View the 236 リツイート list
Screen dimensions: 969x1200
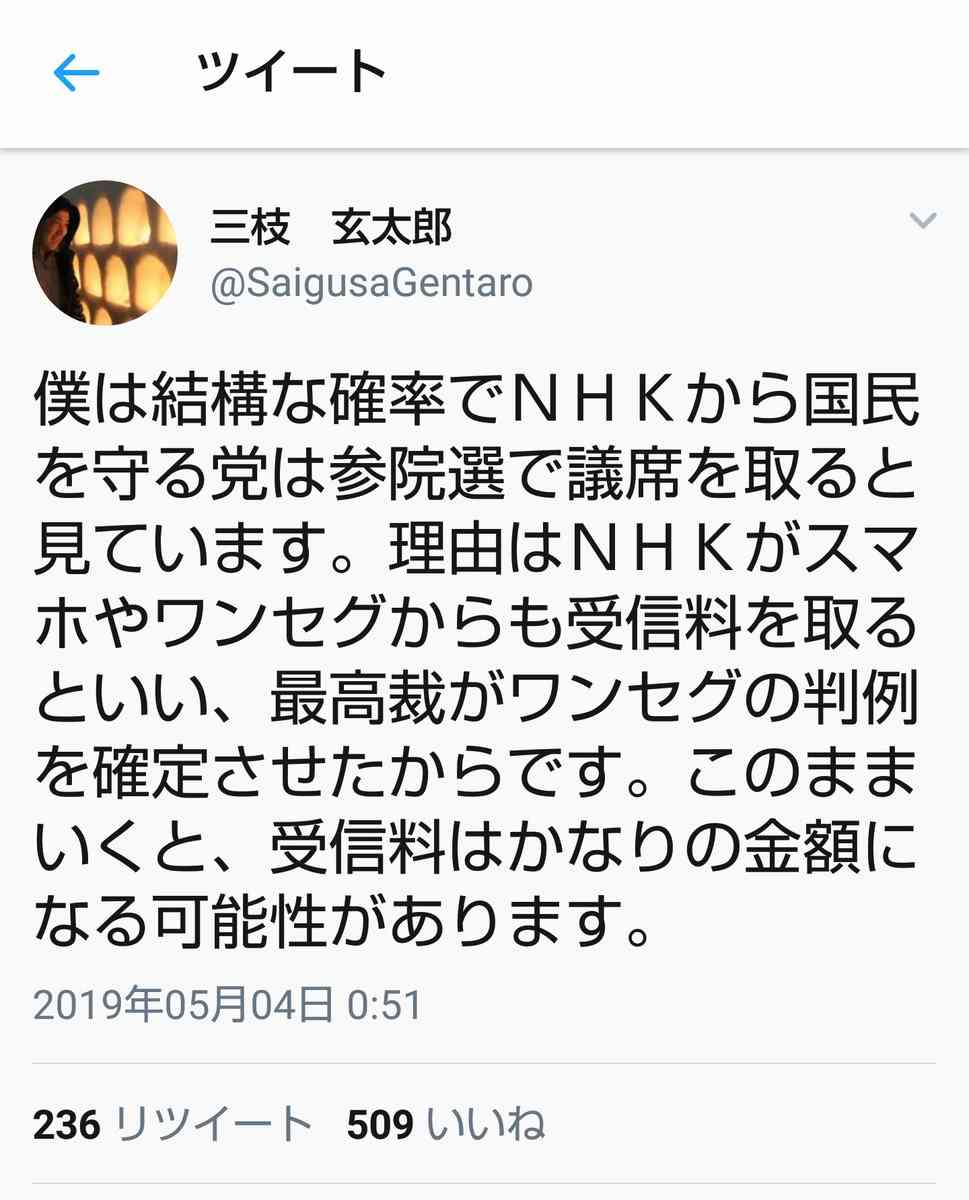[x=173, y=1126]
